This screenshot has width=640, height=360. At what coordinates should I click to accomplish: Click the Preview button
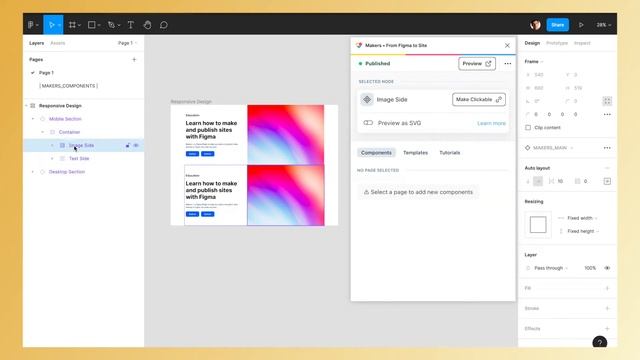point(477,64)
